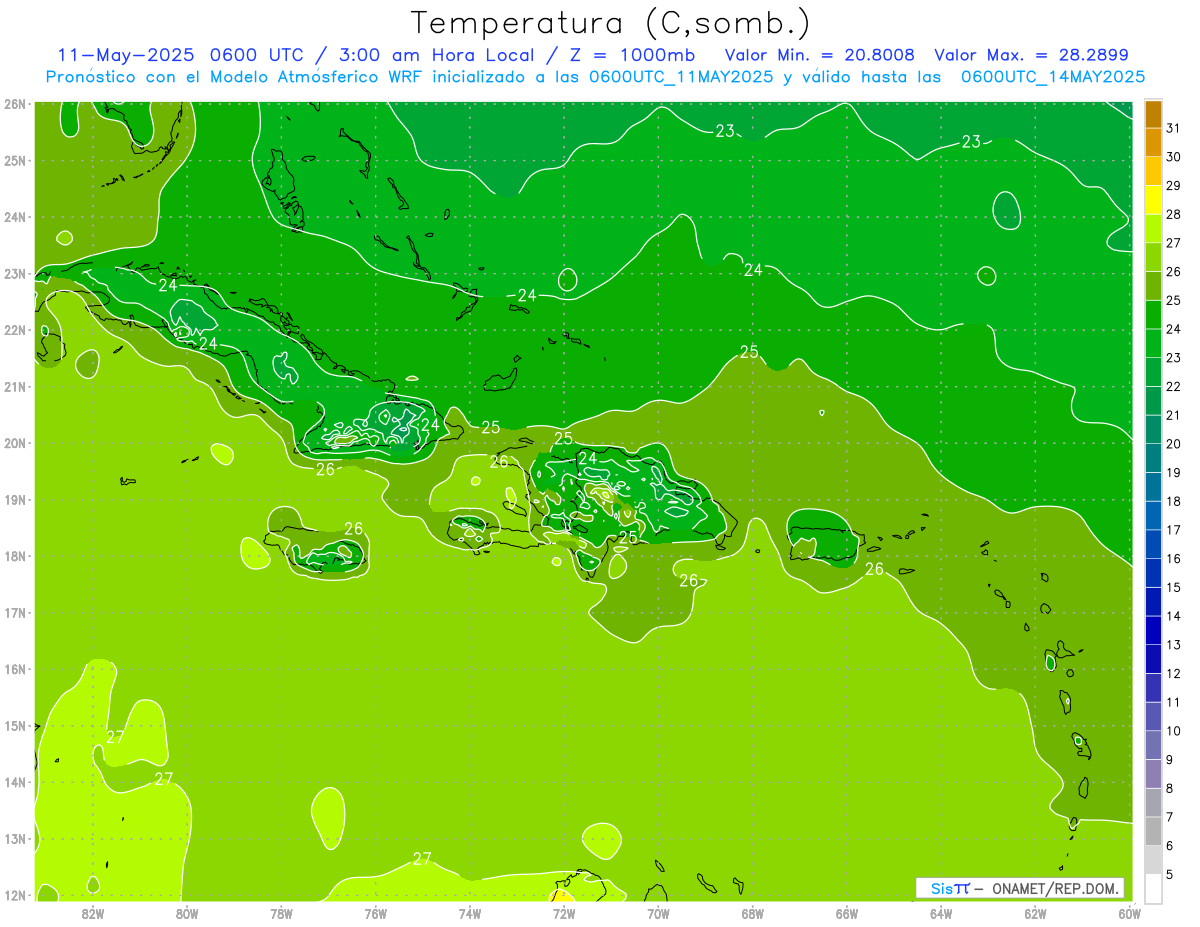1200x927 pixels.
Task: Click the 70W longitude axis label
Action: [658, 913]
